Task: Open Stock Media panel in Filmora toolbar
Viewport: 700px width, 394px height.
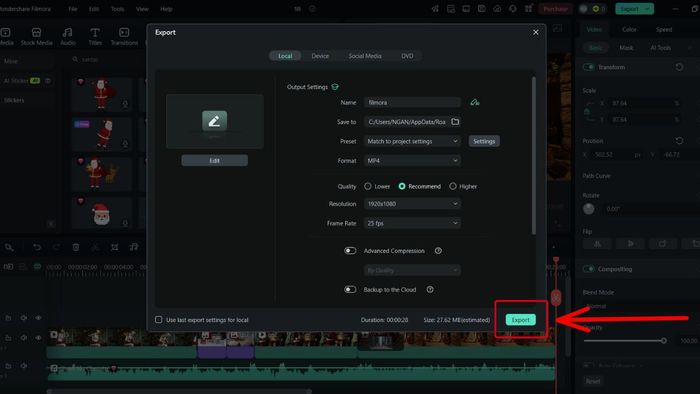Action: (37, 37)
